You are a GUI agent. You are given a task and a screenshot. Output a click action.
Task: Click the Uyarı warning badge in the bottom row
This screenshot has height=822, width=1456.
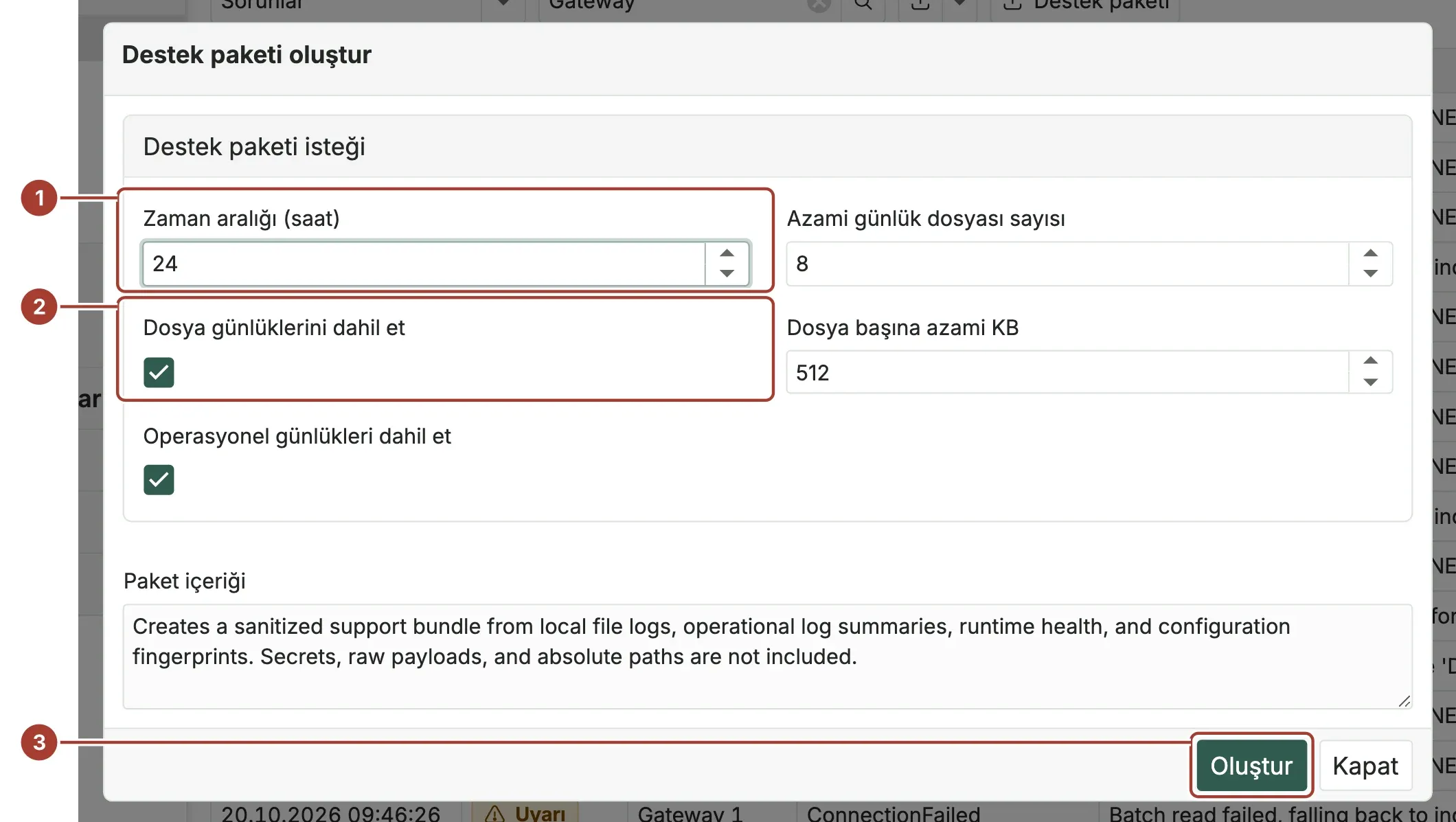point(525,813)
